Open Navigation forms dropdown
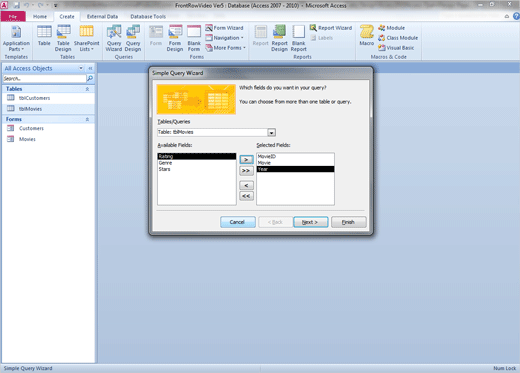Image resolution: width=520 pixels, height=373 pixels. pos(224,38)
